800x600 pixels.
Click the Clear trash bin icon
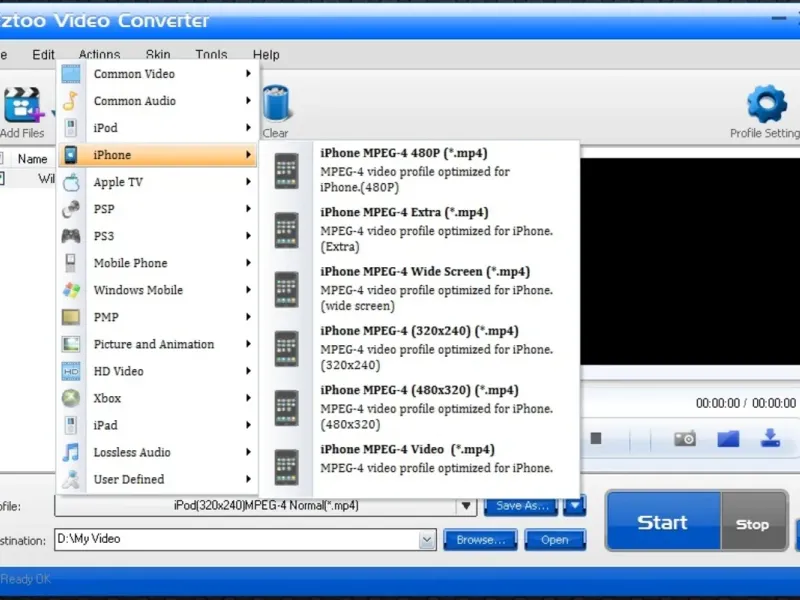point(276,103)
